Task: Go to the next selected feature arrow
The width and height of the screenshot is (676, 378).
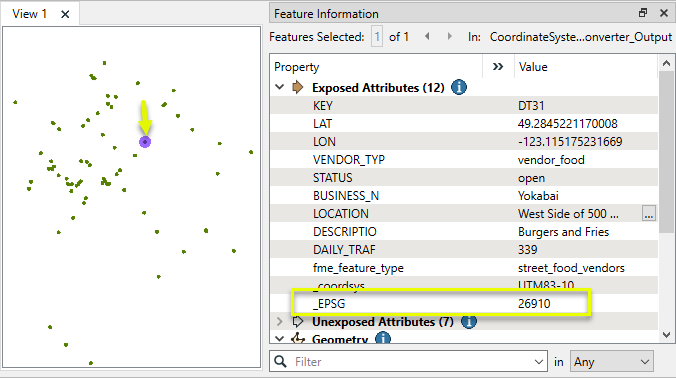Action: [x=450, y=37]
